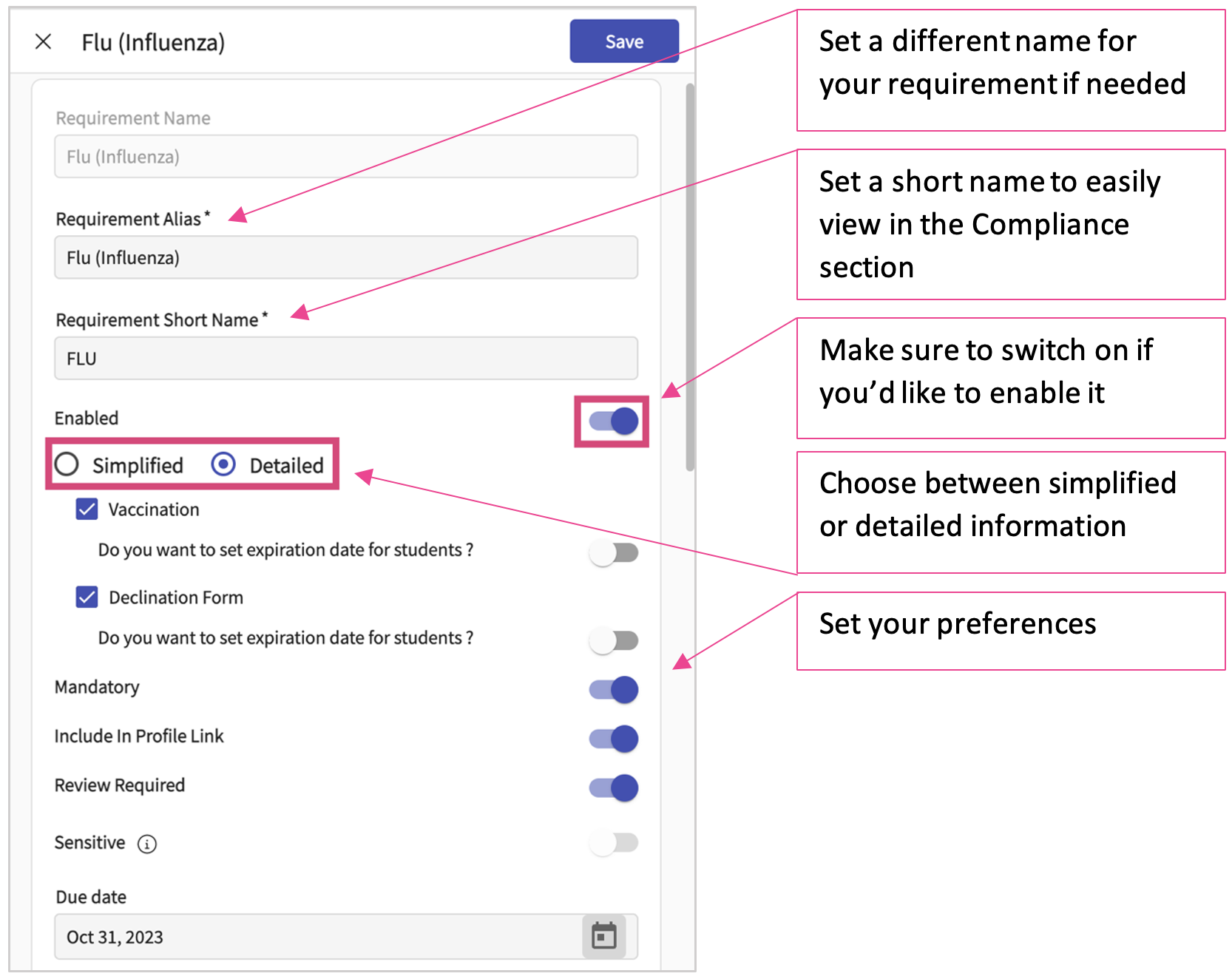Click the Save button
Screen dimensions: 1232x979
pyautogui.click(x=623, y=41)
